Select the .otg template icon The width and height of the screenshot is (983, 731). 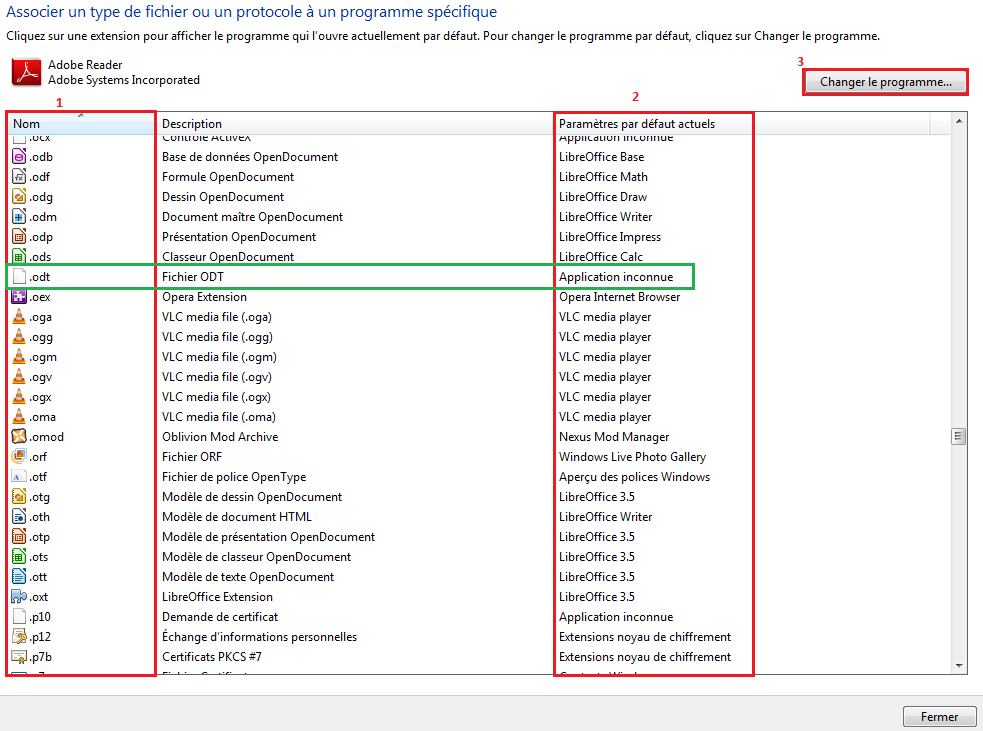pyautogui.click(x=19, y=497)
